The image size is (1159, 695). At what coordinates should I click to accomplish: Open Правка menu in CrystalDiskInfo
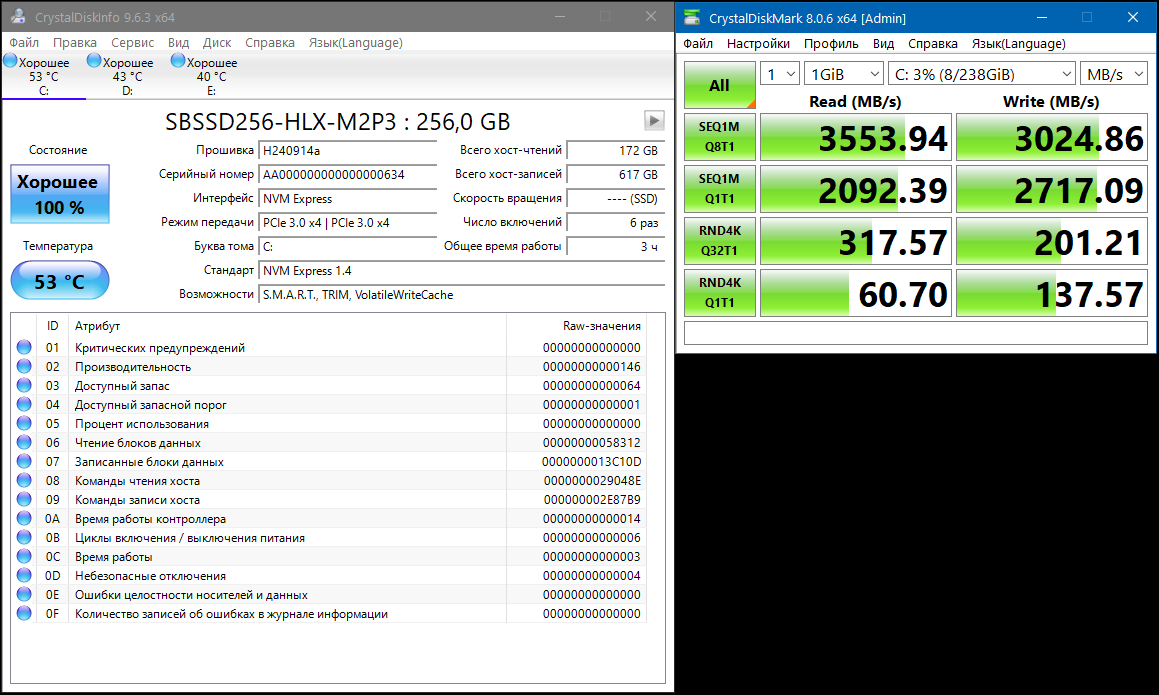(75, 43)
